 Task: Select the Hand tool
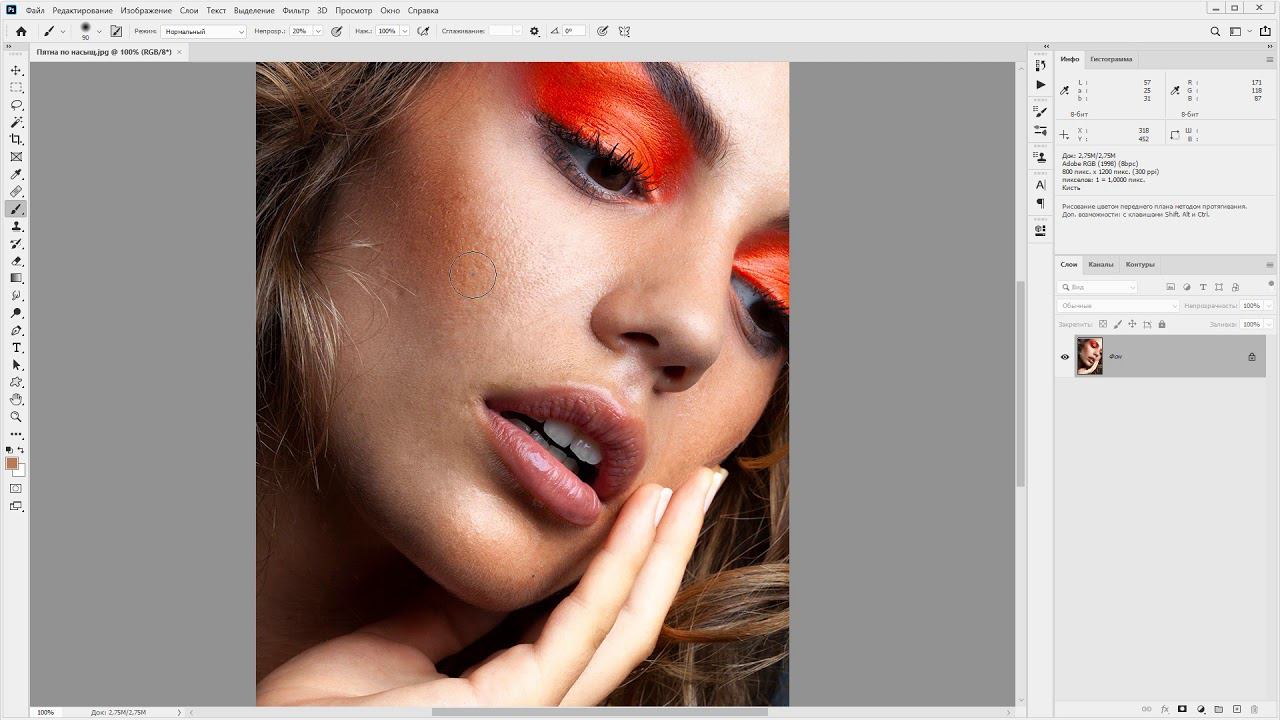pyautogui.click(x=16, y=399)
